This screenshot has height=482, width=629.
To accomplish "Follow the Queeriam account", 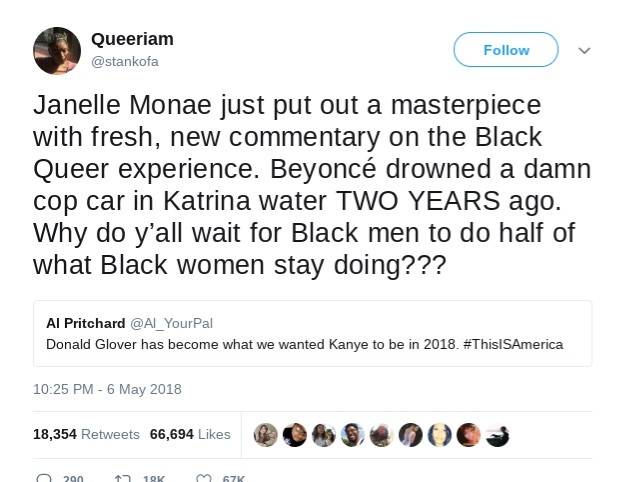I will pos(506,50).
